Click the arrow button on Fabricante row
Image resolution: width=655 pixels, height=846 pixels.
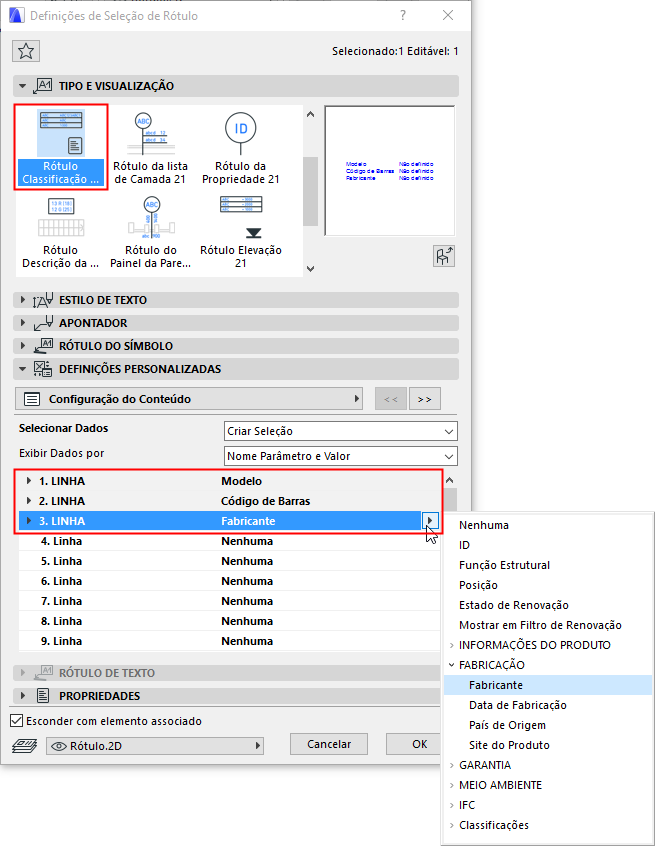pos(429,521)
